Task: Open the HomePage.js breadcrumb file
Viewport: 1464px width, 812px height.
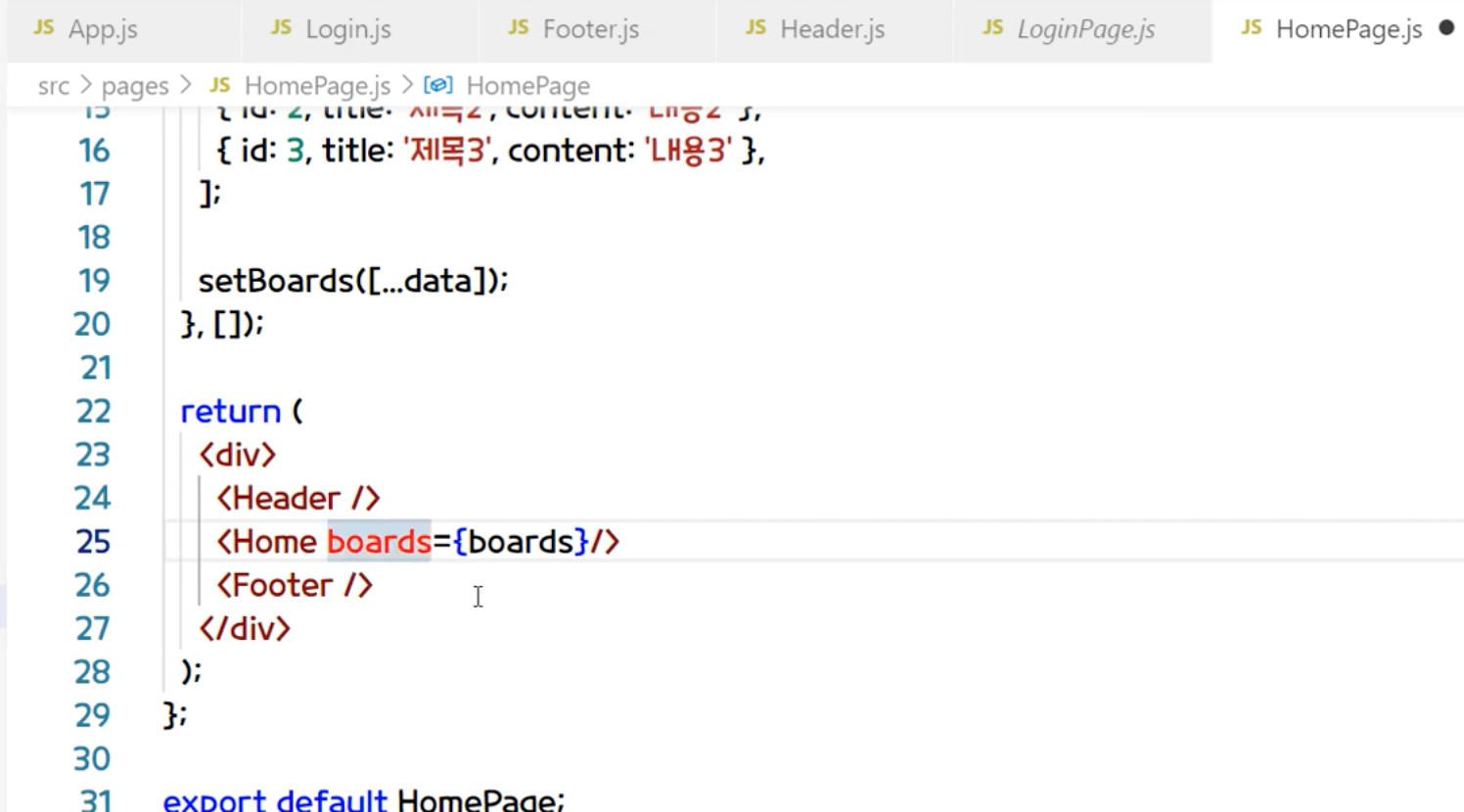Action: 317,86
